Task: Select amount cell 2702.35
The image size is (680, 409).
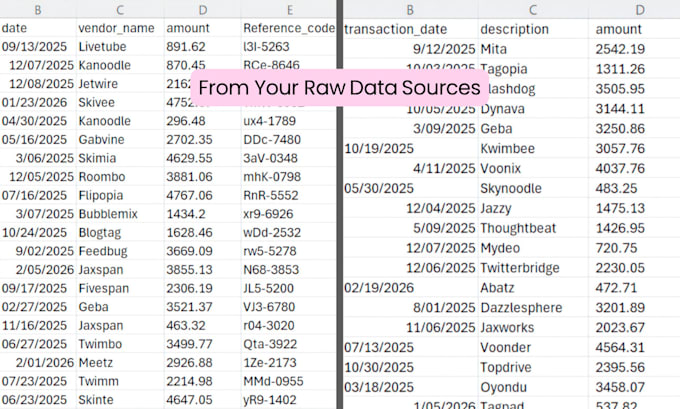Action: 203,140
